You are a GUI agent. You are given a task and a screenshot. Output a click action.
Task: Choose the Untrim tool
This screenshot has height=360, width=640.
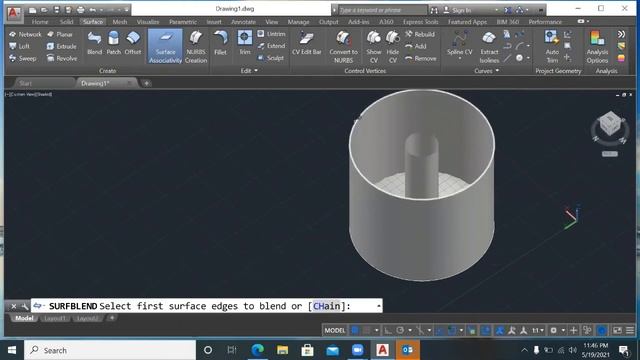[x=271, y=34]
